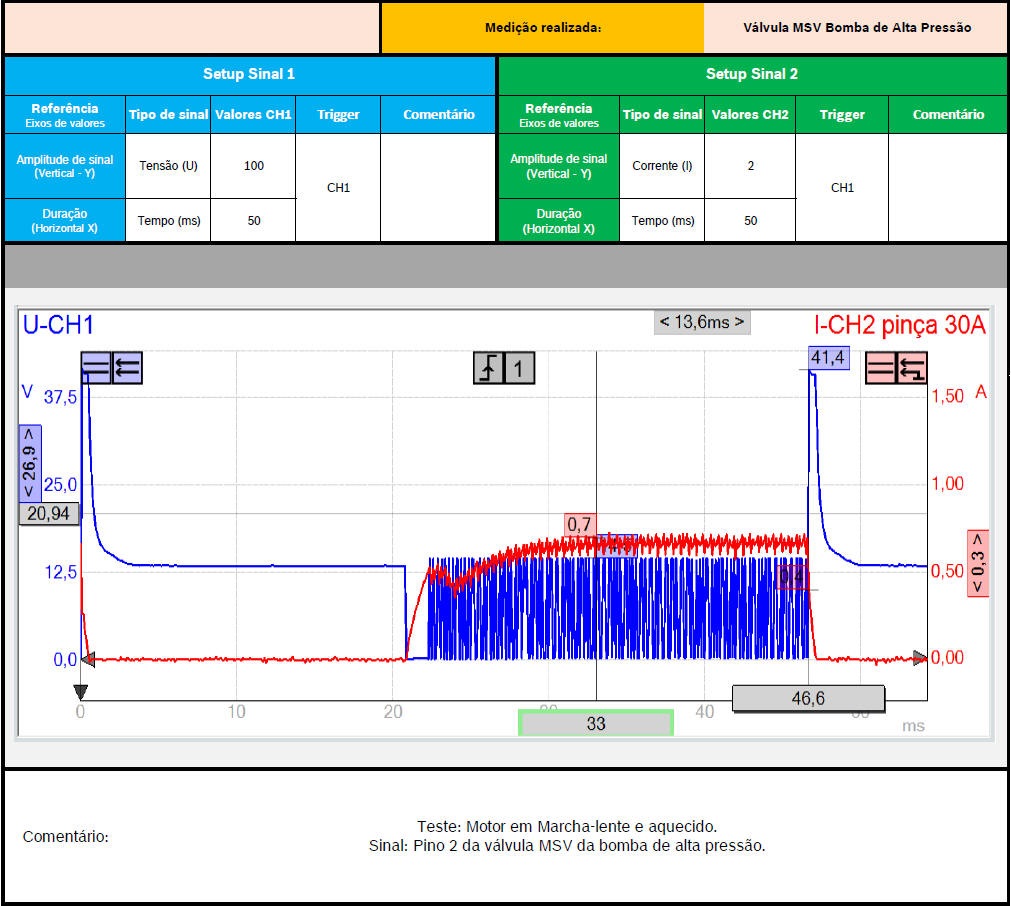Image resolution: width=1011 pixels, height=906 pixels.
Task: Click the rising-edge trigger icon
Action: click(x=488, y=368)
